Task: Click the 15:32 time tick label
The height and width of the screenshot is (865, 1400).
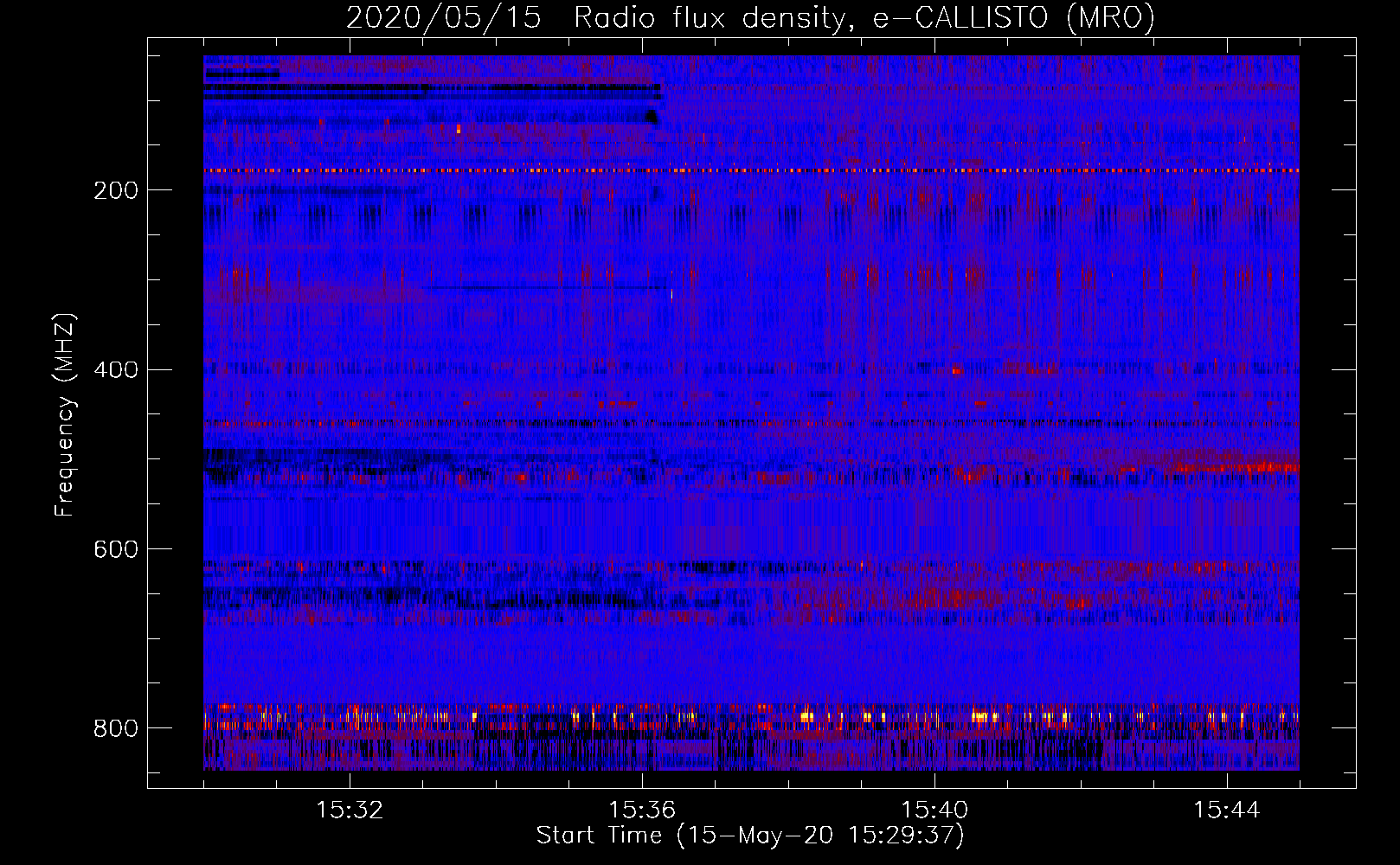Action: tap(350, 811)
